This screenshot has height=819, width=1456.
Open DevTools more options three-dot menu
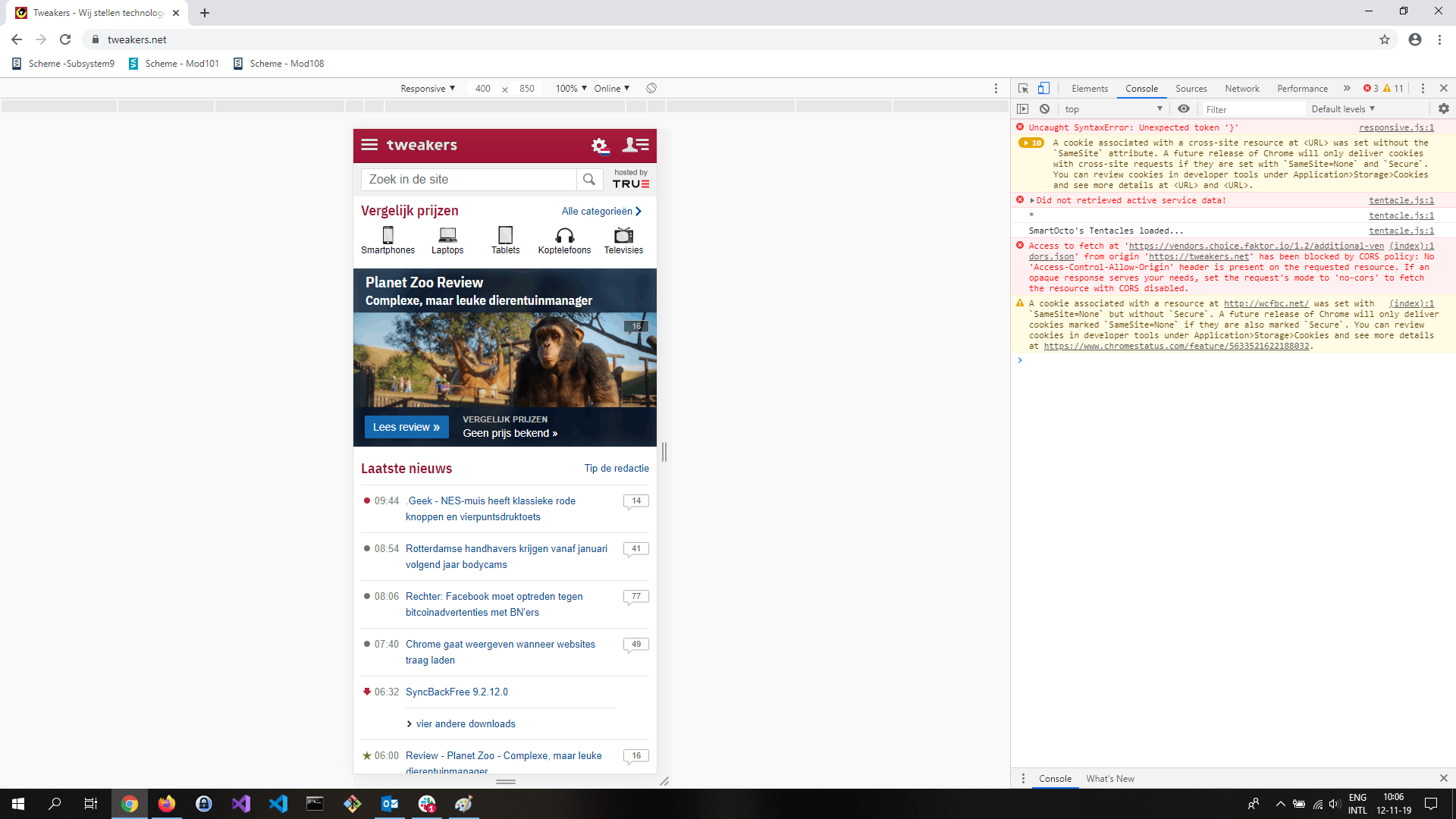[x=1422, y=88]
